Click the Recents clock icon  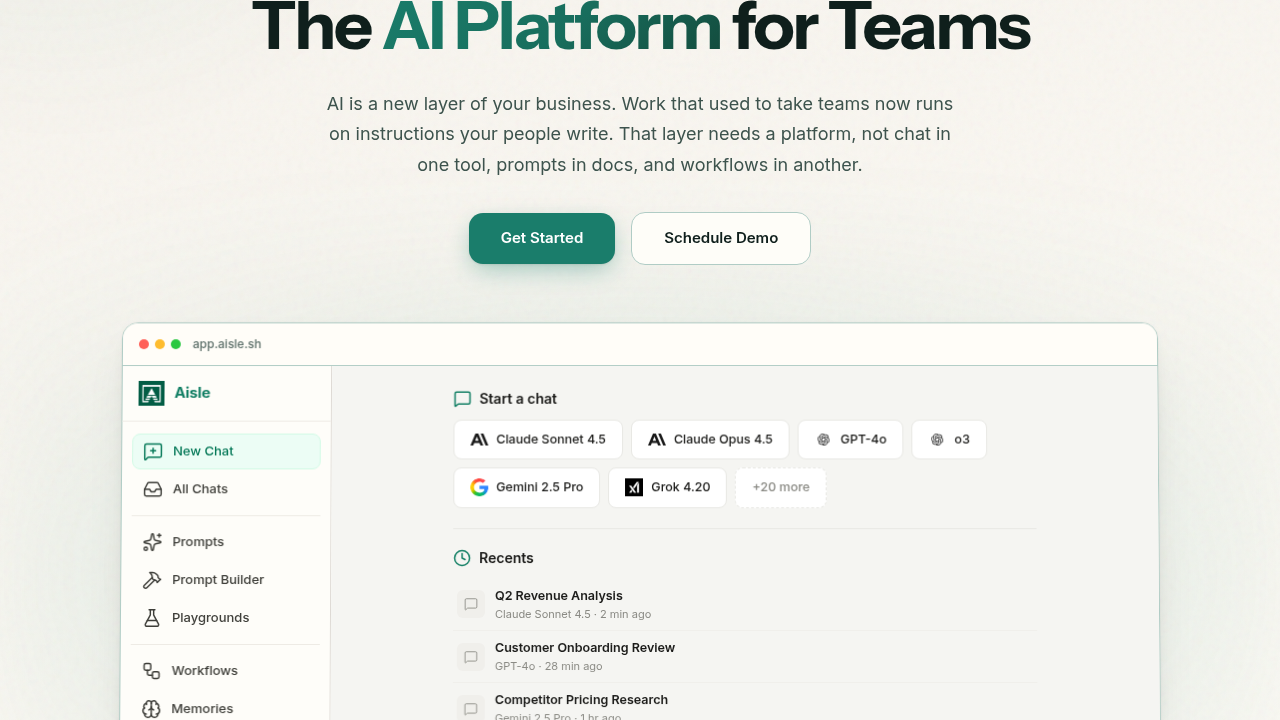click(462, 558)
